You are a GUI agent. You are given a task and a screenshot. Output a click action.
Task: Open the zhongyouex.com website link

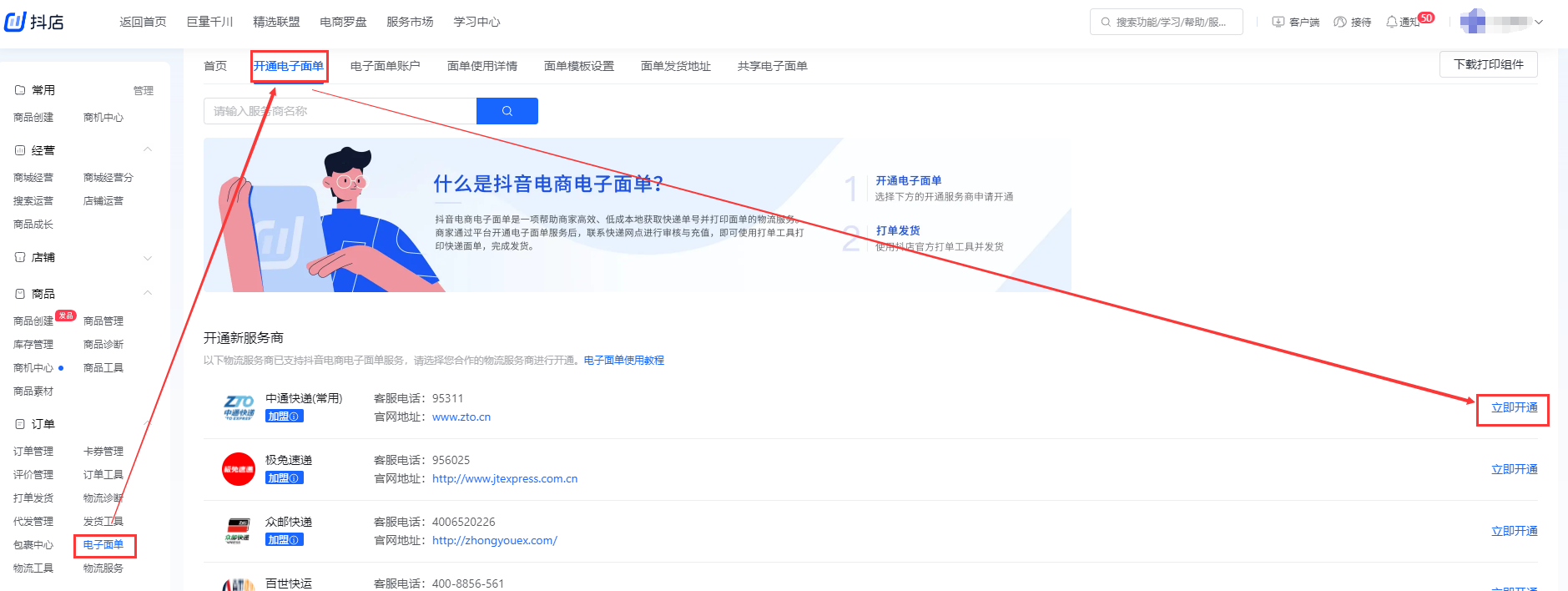pos(495,540)
